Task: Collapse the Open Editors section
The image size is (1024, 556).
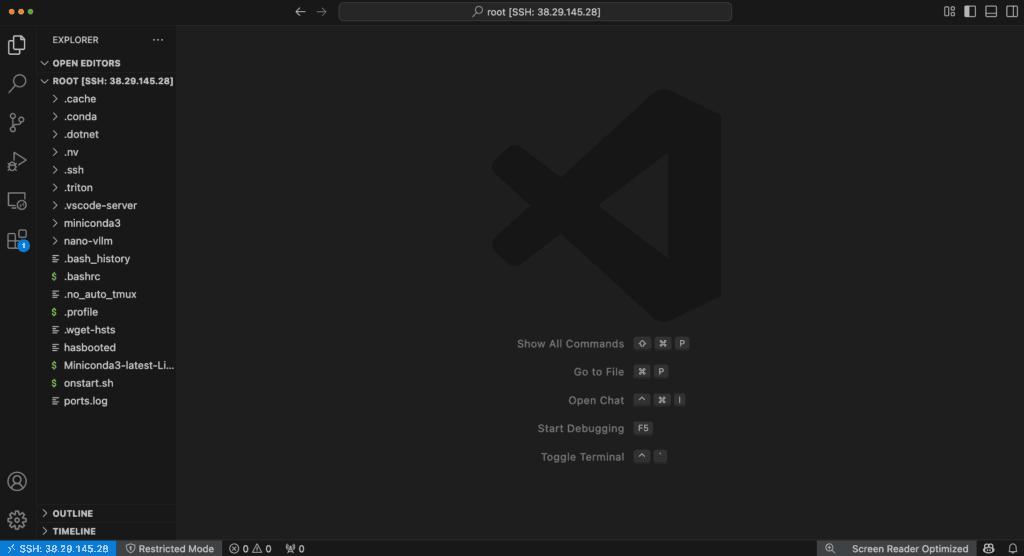Action: [x=106, y=63]
